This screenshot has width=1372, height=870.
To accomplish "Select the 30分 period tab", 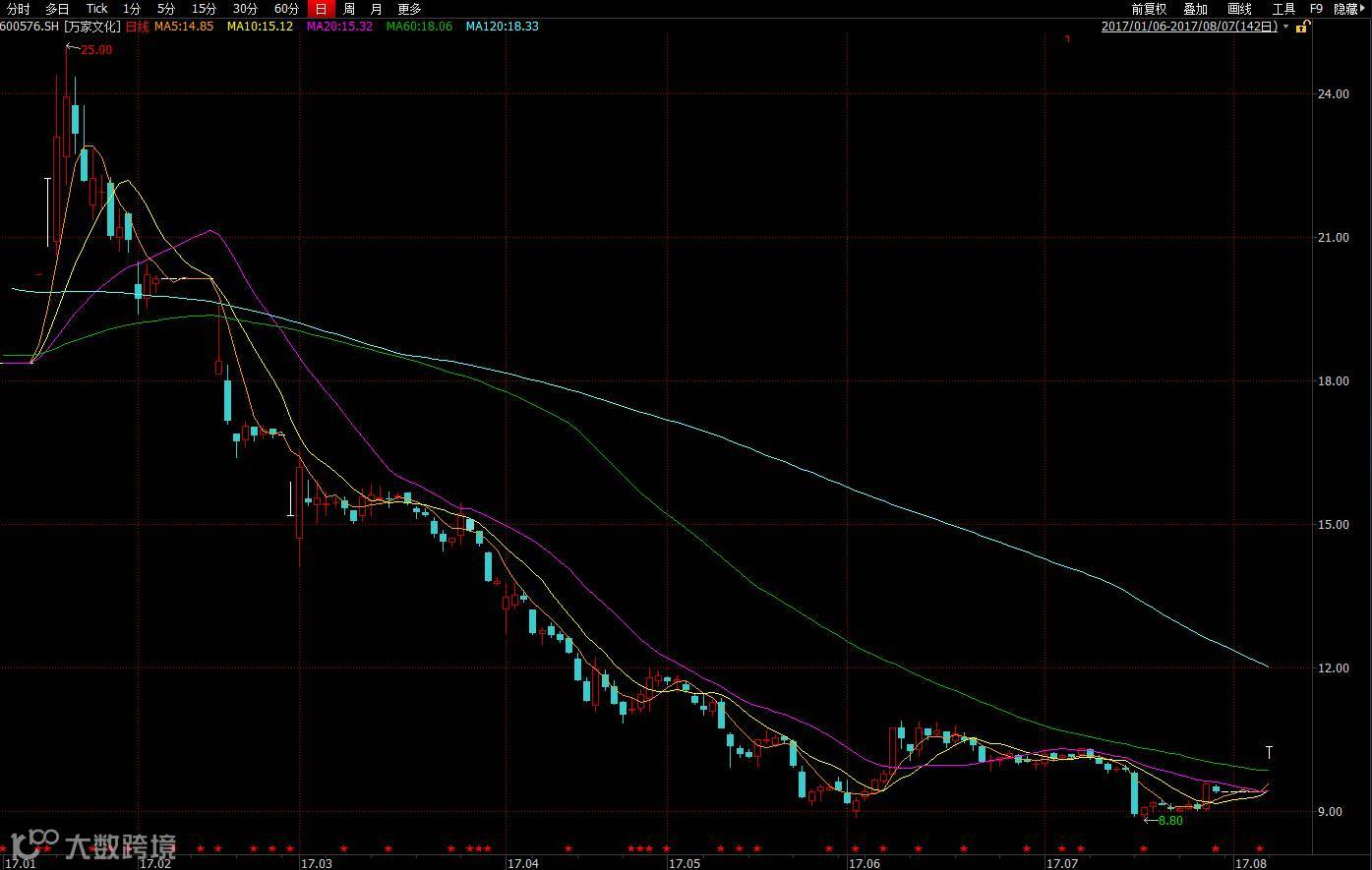I will coord(245,9).
